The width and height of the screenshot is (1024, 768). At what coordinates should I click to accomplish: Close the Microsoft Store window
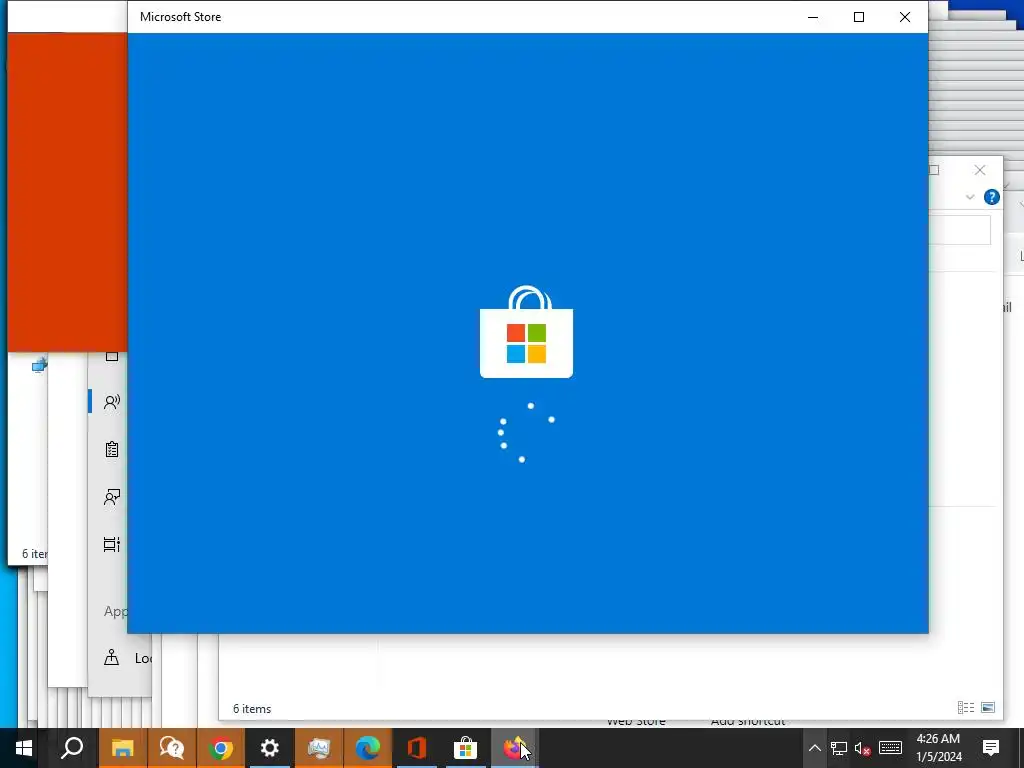point(904,17)
